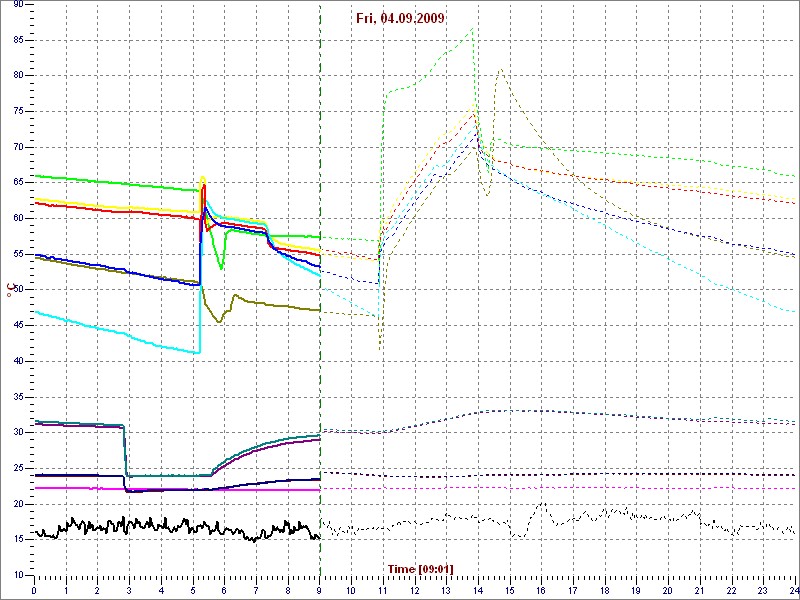
Task: Select the dashed current-time marker line at hour 9
Action: [320, 289]
